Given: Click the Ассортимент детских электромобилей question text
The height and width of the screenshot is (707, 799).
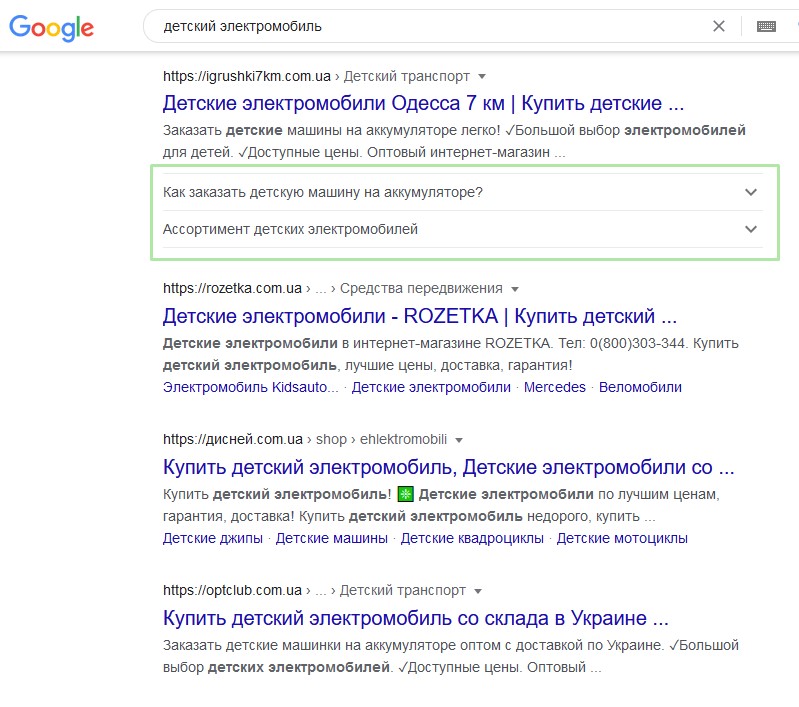Looking at the screenshot, I should point(290,229).
